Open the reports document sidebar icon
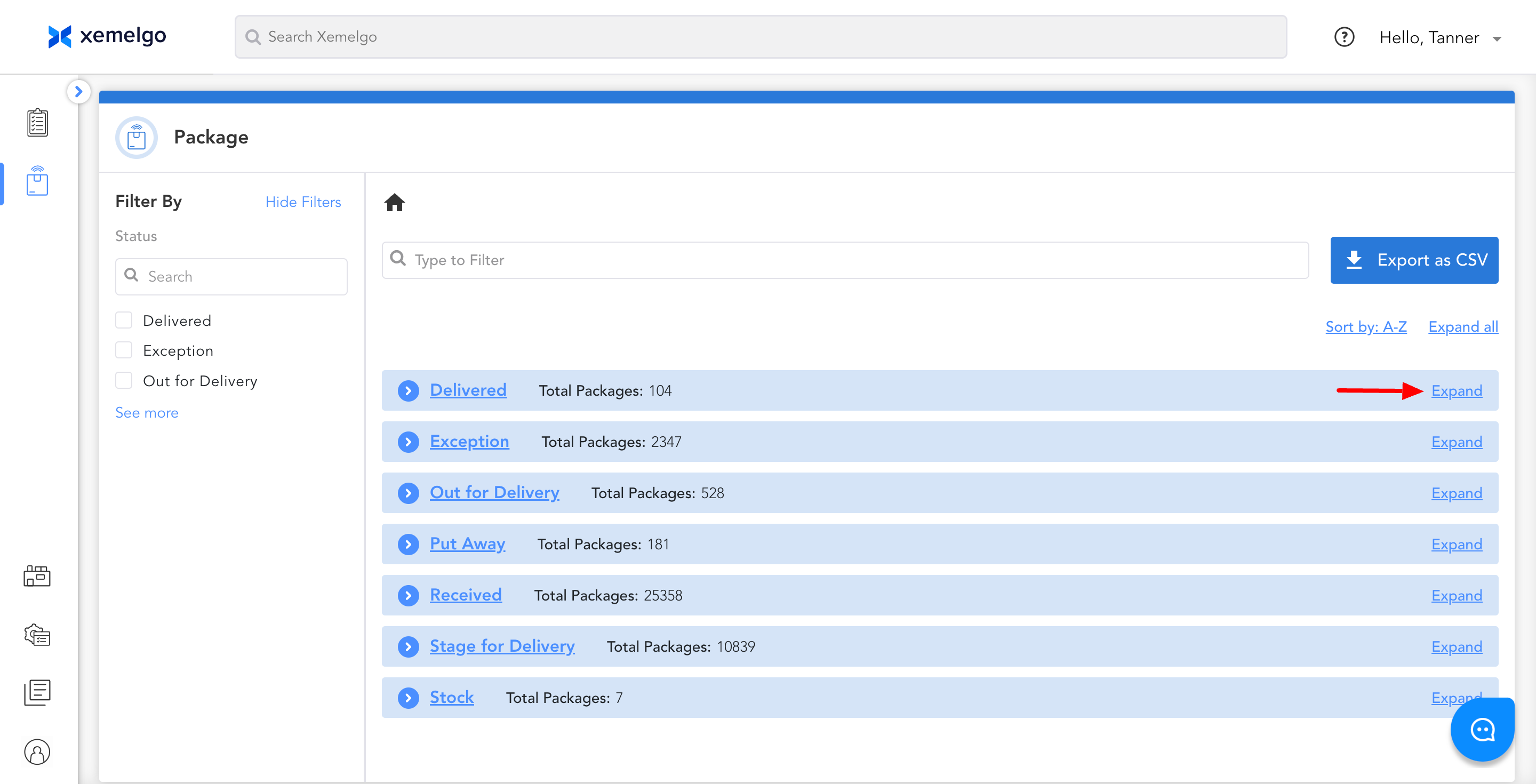Viewport: 1536px width, 784px height. pyautogui.click(x=37, y=692)
